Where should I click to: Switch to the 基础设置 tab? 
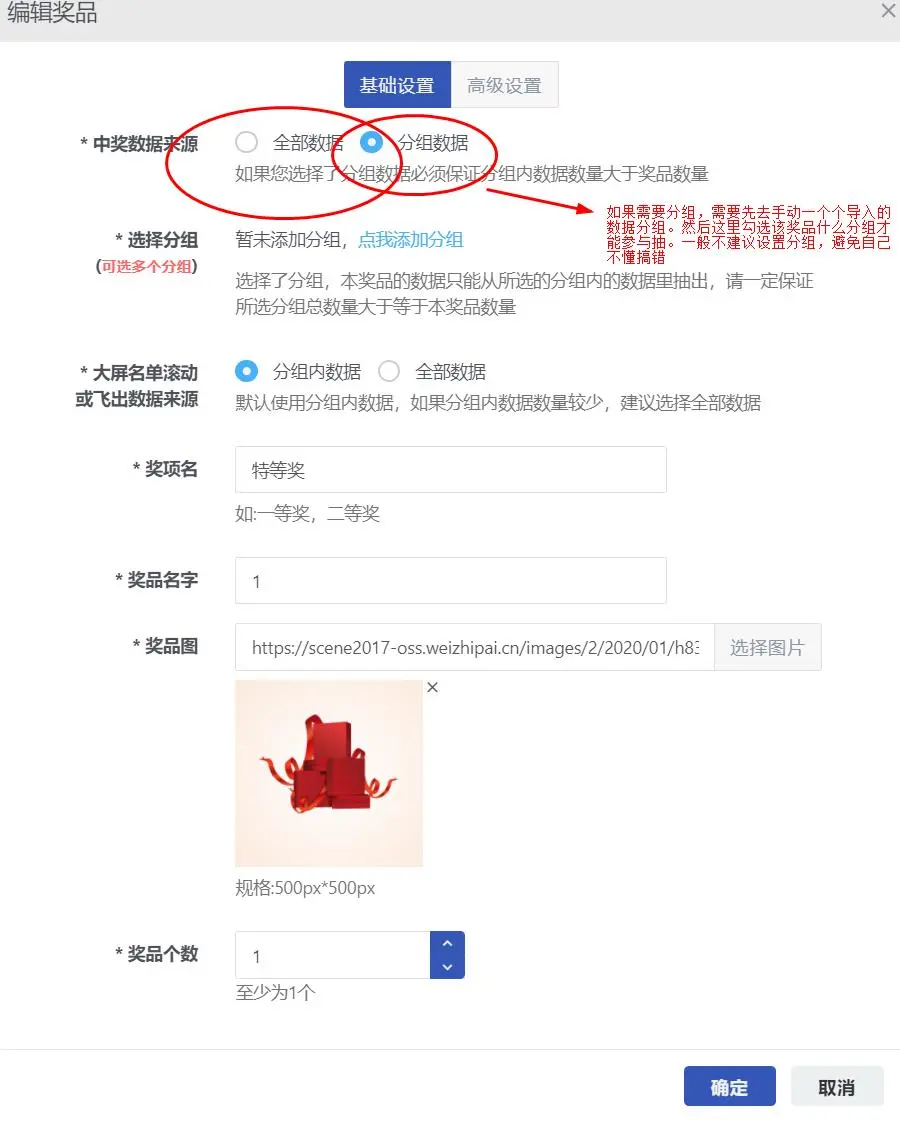coord(397,85)
